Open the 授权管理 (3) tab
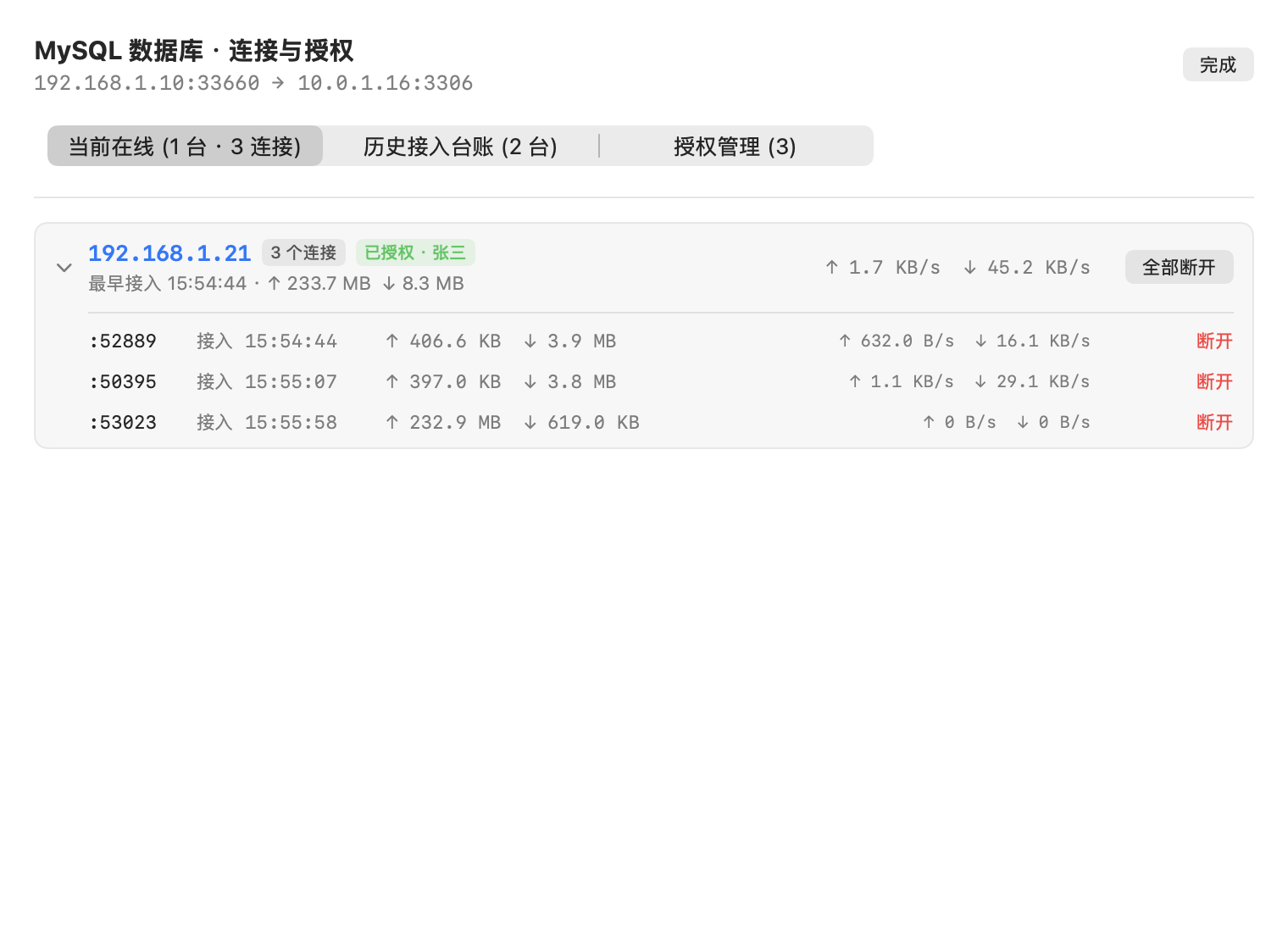This screenshot has width=1288, height=949. [735, 147]
